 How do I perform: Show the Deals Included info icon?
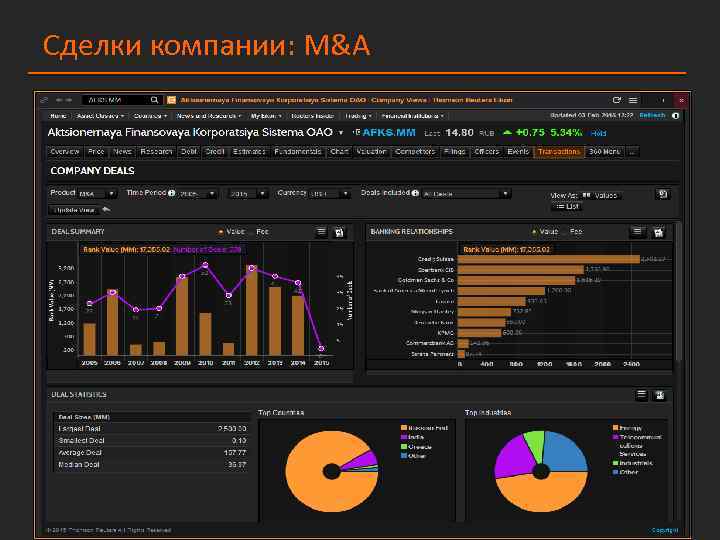click(x=415, y=193)
